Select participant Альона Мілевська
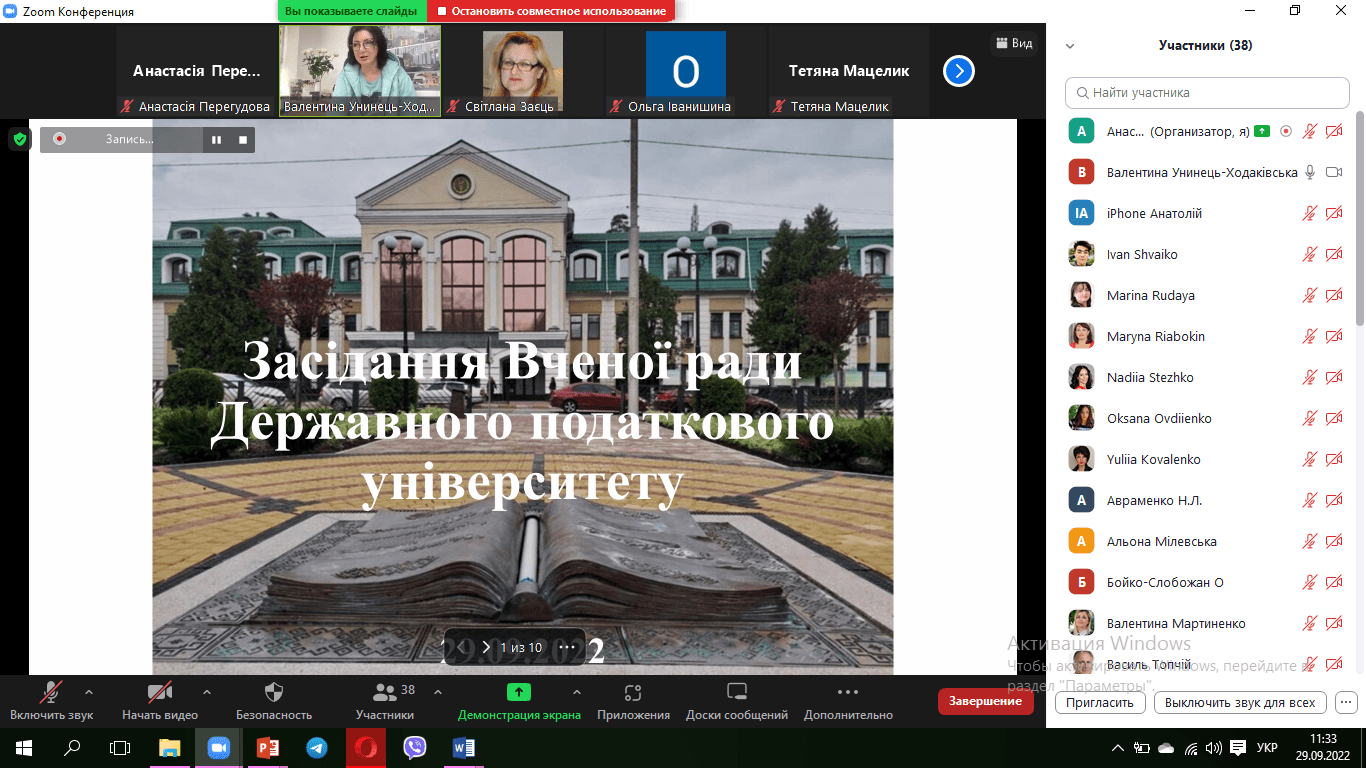This screenshot has width=1366, height=768. point(1205,541)
